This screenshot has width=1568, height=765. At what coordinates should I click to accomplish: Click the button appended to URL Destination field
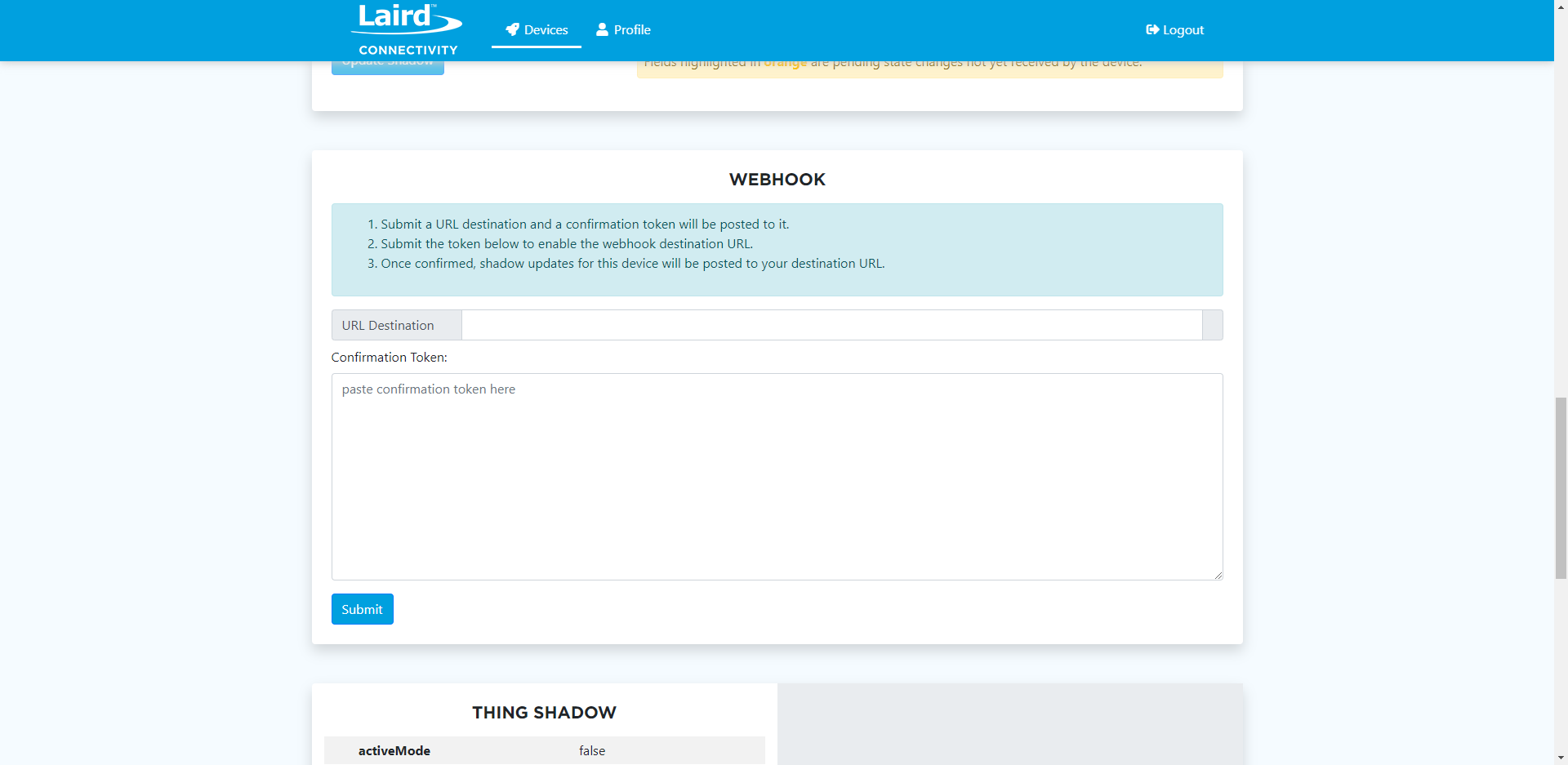point(1212,325)
